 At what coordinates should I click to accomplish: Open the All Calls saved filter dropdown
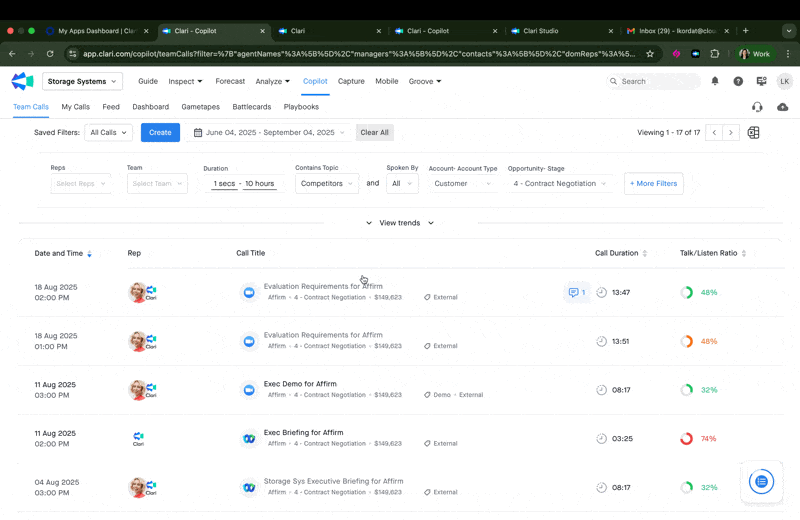coord(108,133)
